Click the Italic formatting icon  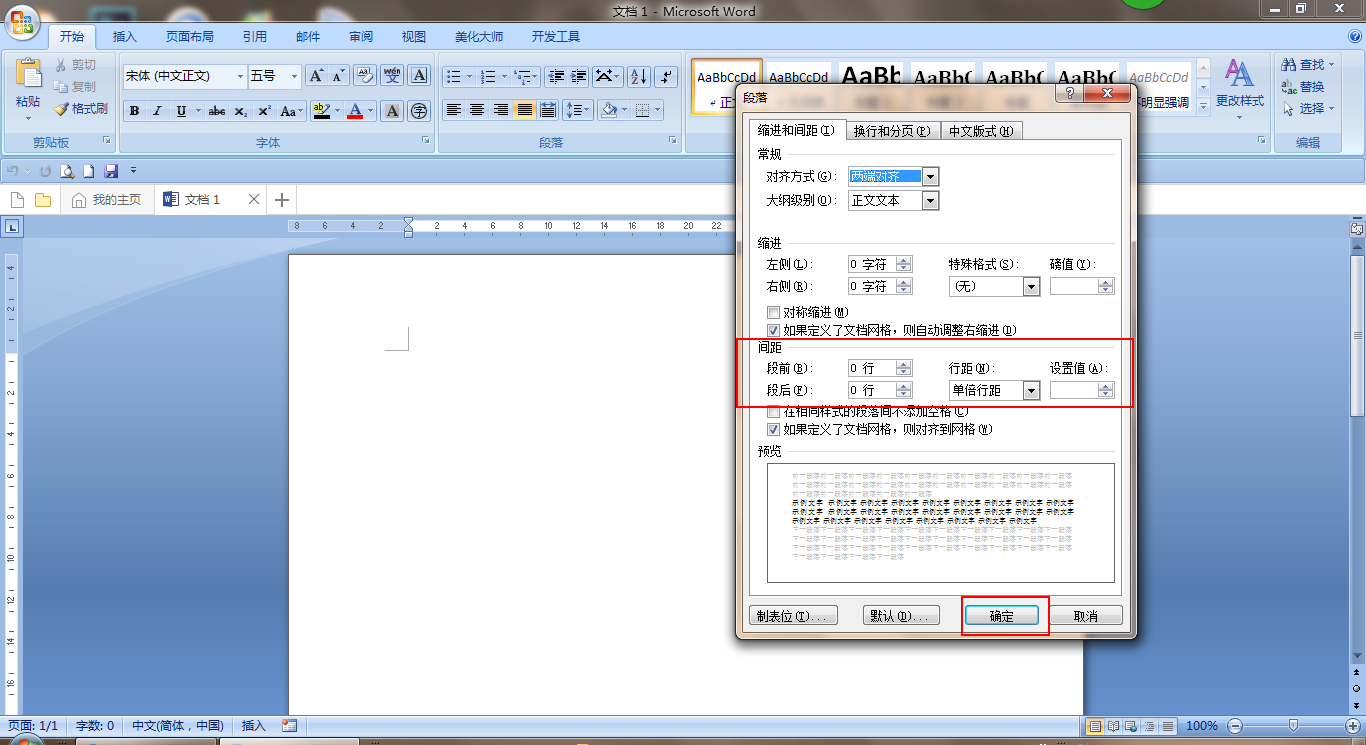pos(157,111)
